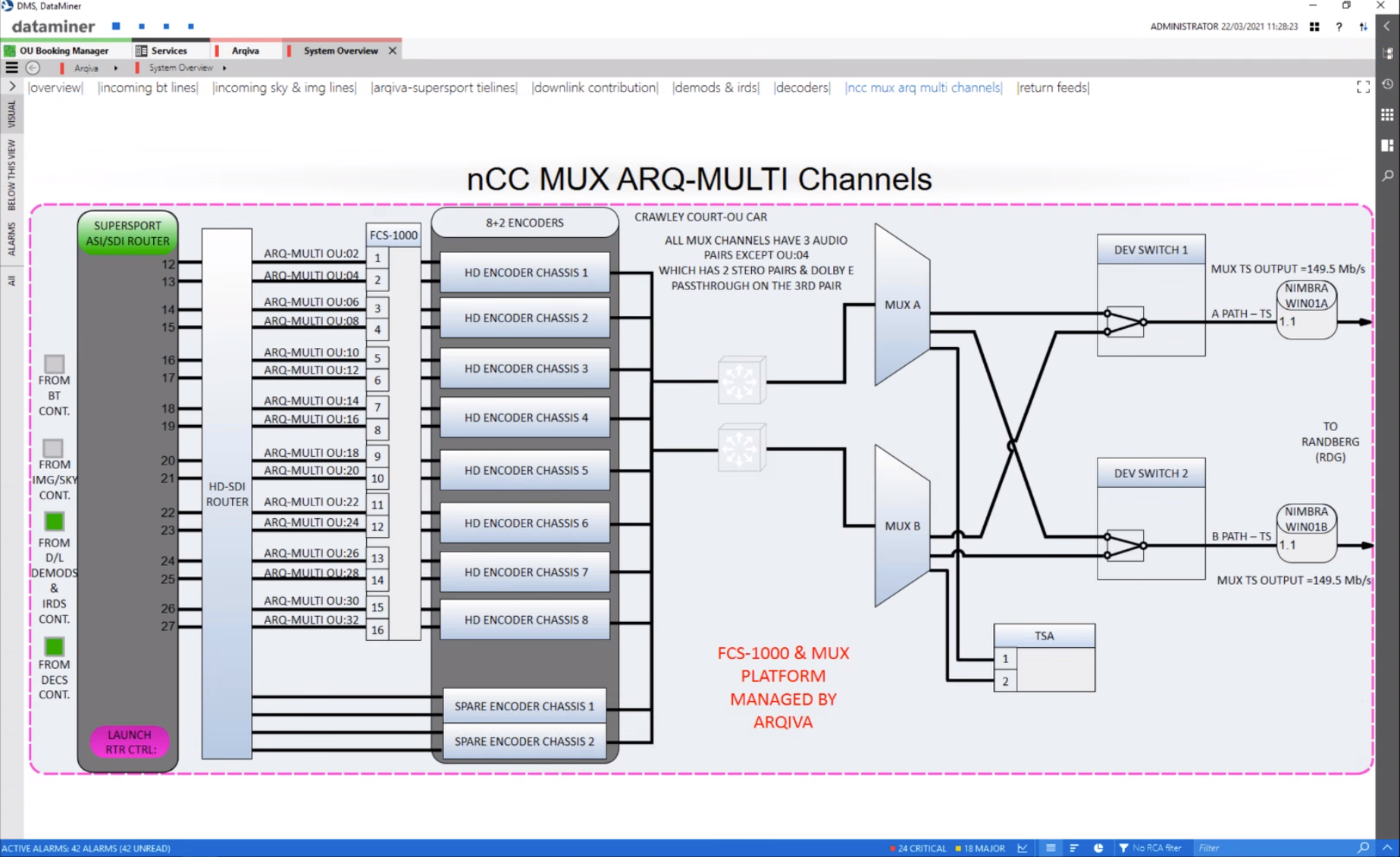Click the lower network switch icon before MUX B

[x=742, y=448]
